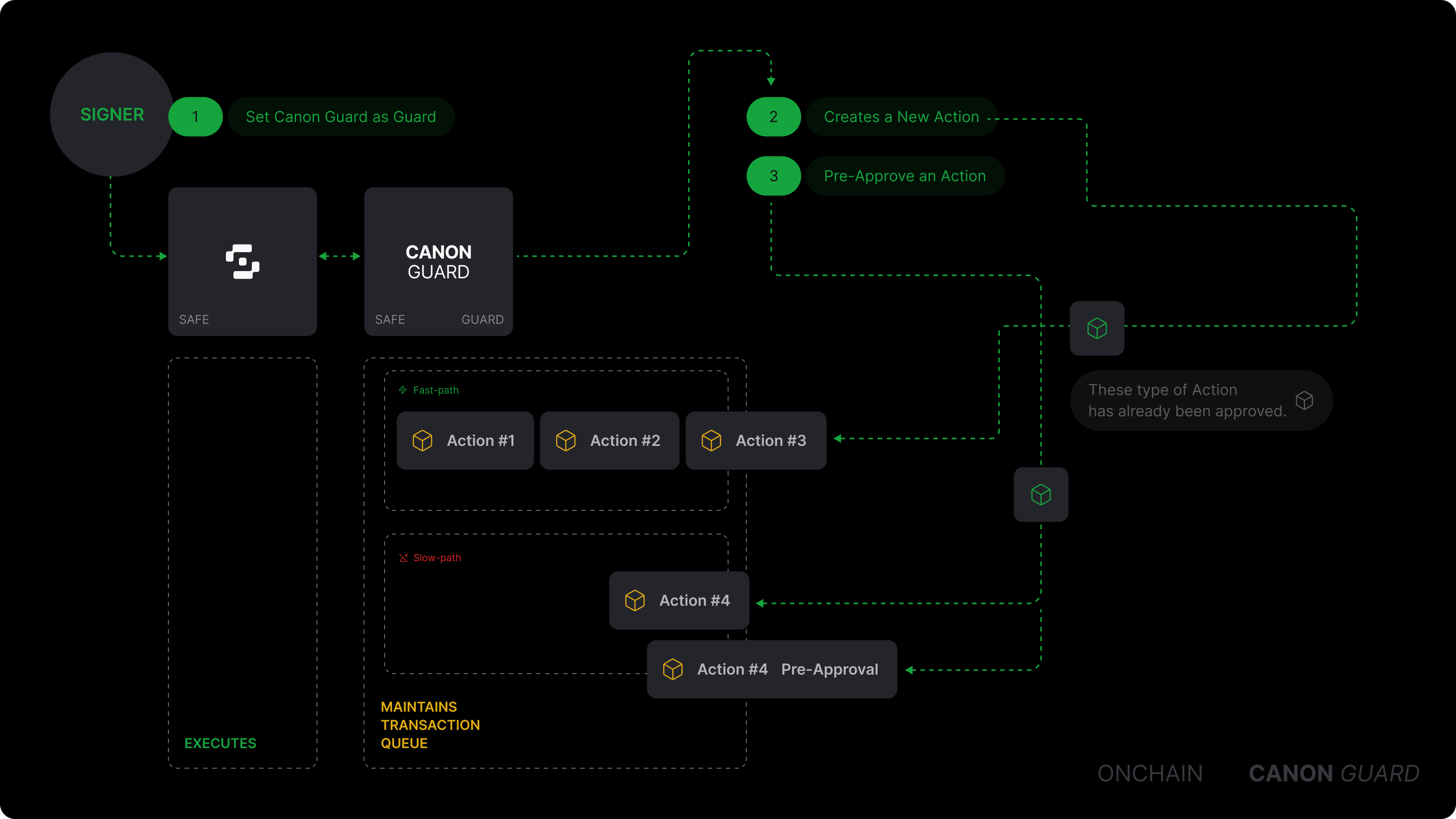Click the gray cube in approved-action note
This screenshot has width=1456, height=819.
[x=1304, y=400]
